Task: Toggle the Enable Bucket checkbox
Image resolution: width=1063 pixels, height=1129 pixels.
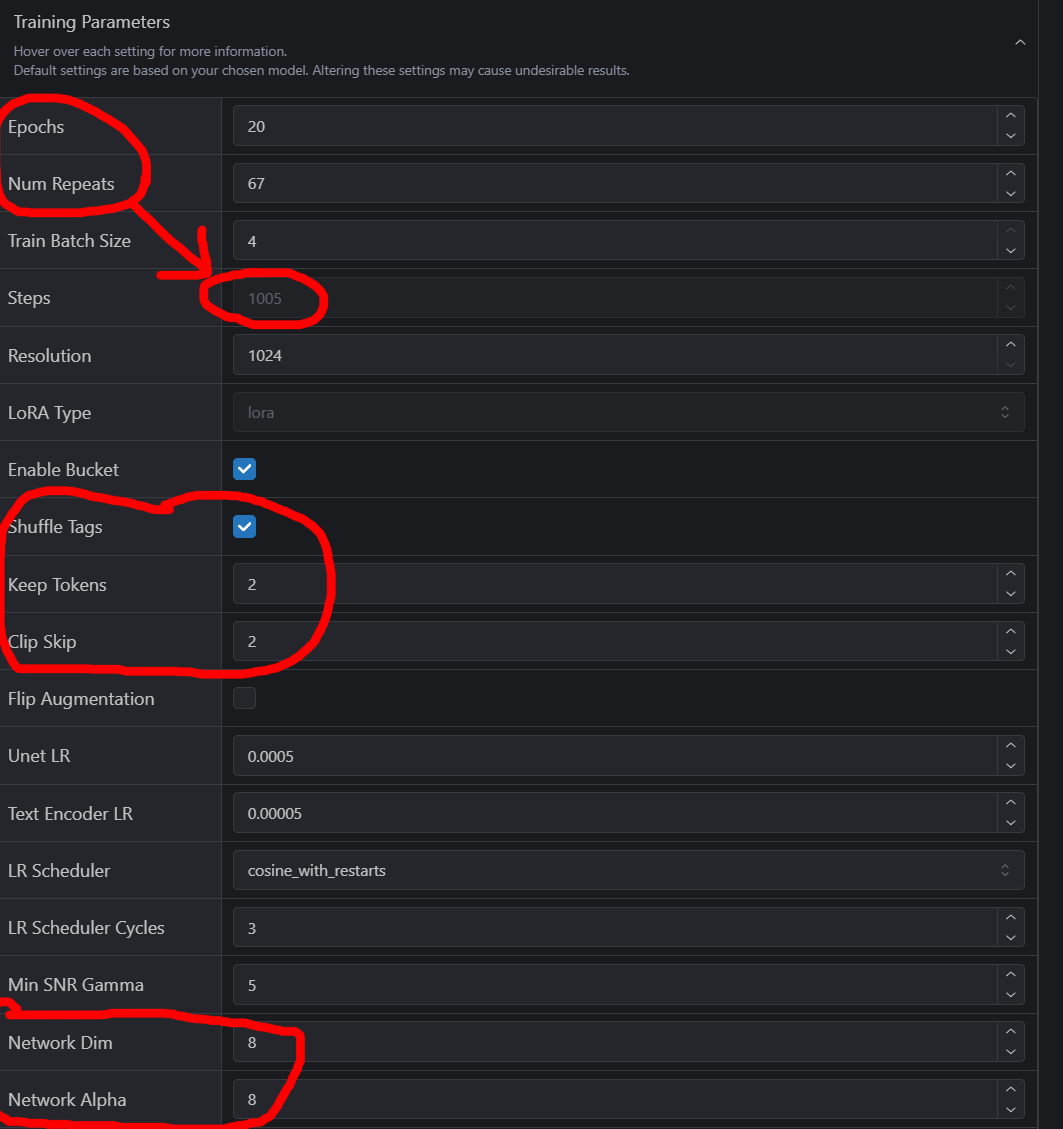Action: 244,469
